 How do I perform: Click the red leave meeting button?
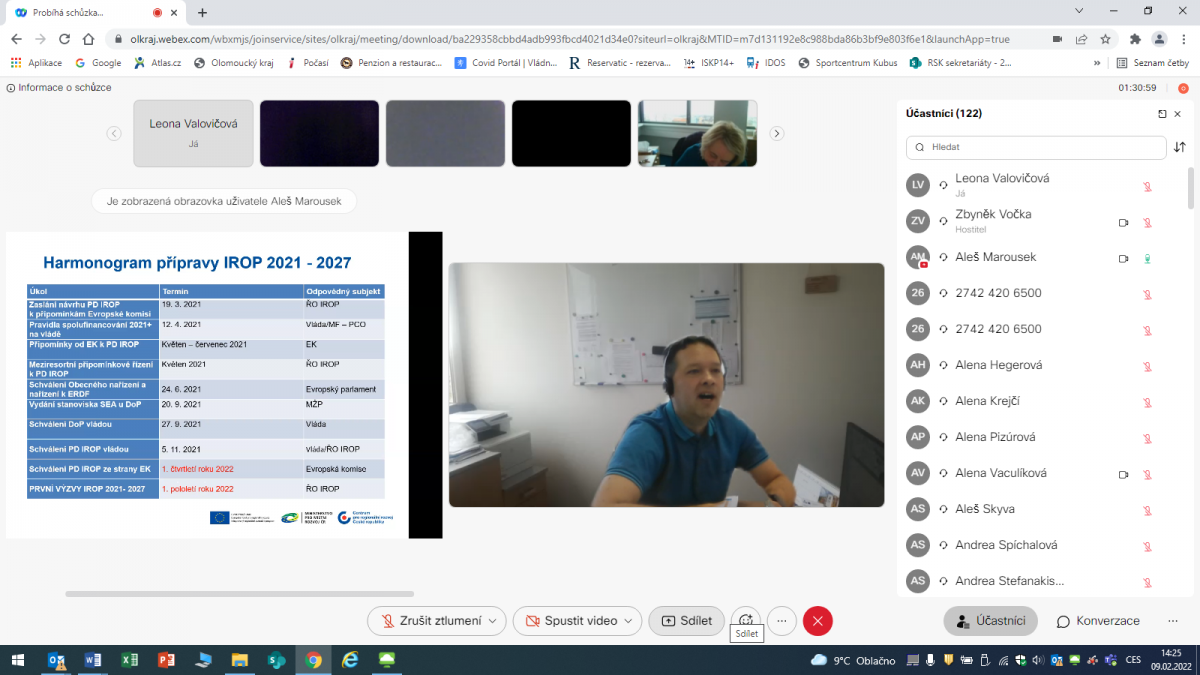click(818, 621)
